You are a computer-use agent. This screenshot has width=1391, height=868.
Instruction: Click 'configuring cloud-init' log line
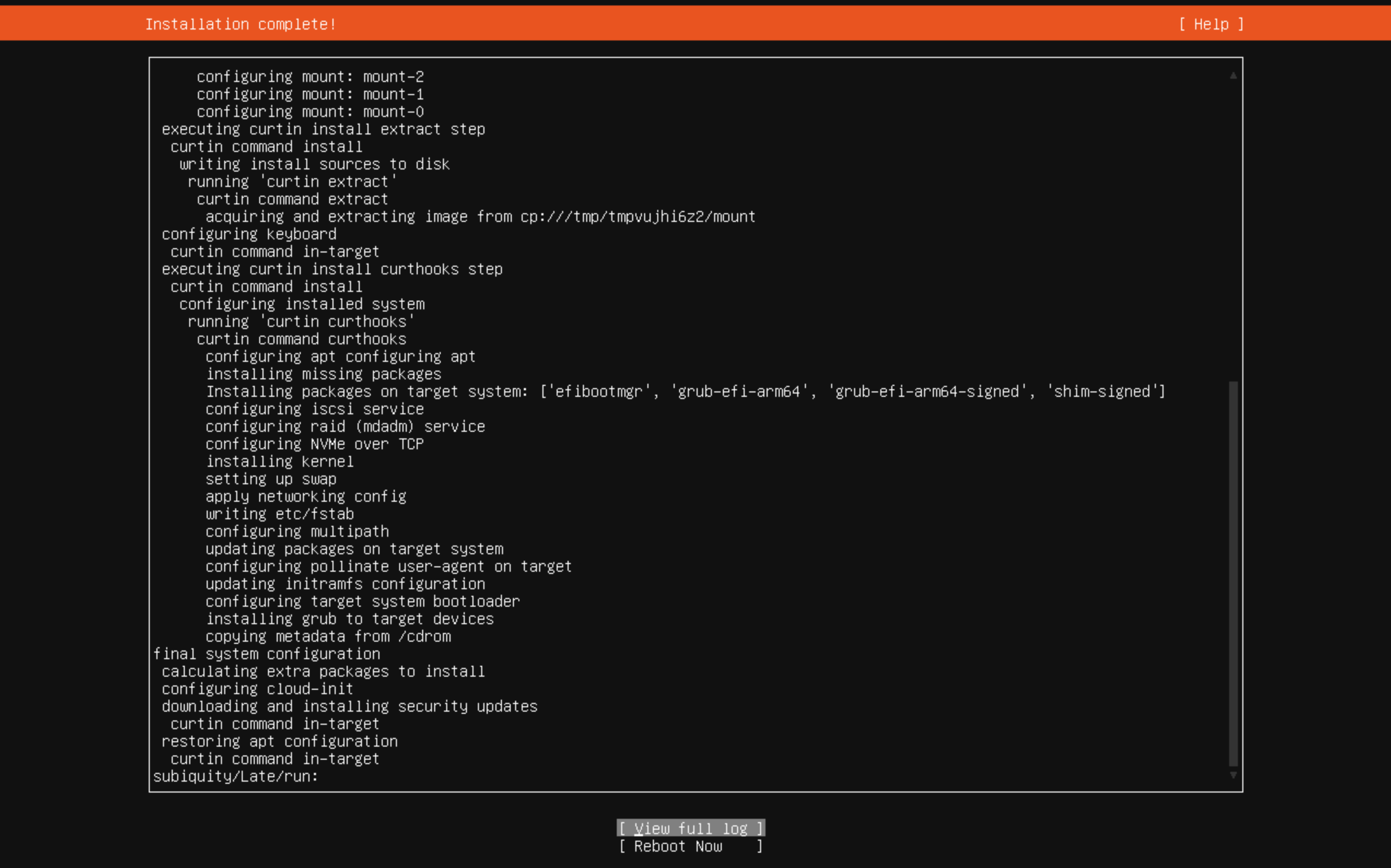click(x=258, y=689)
